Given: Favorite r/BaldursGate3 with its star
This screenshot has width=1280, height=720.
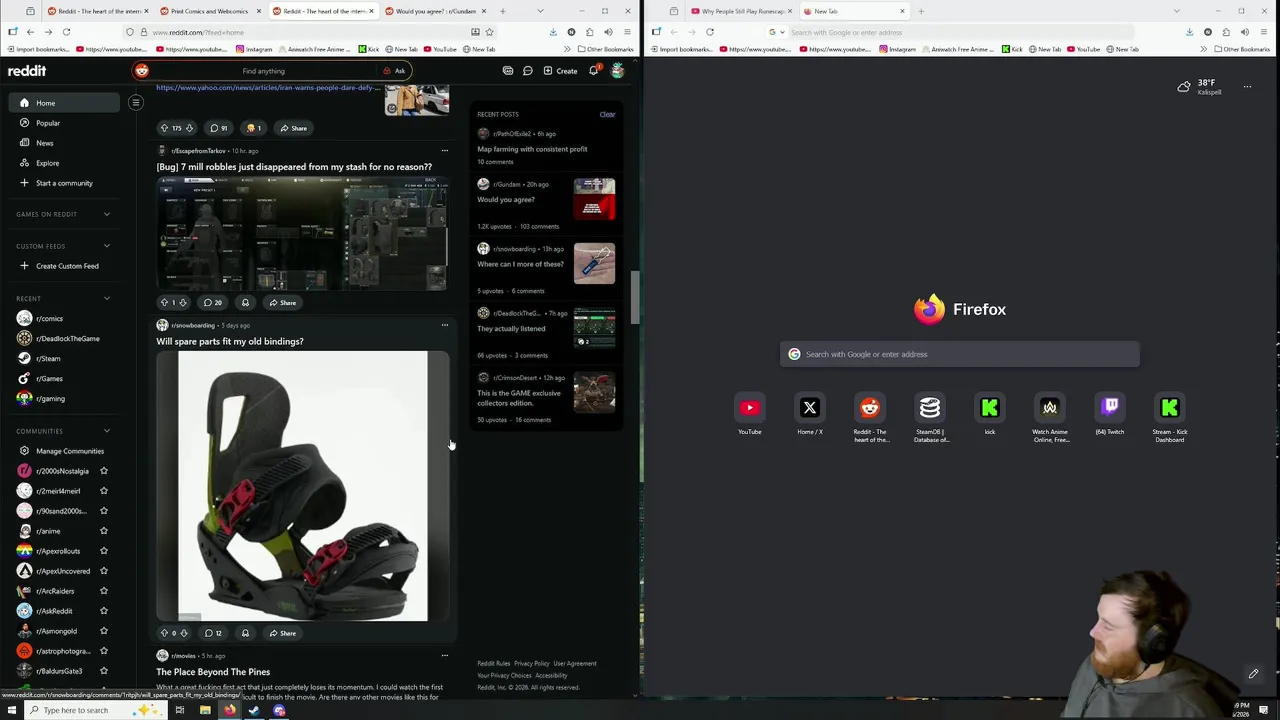Looking at the screenshot, I should pyautogui.click(x=104, y=671).
